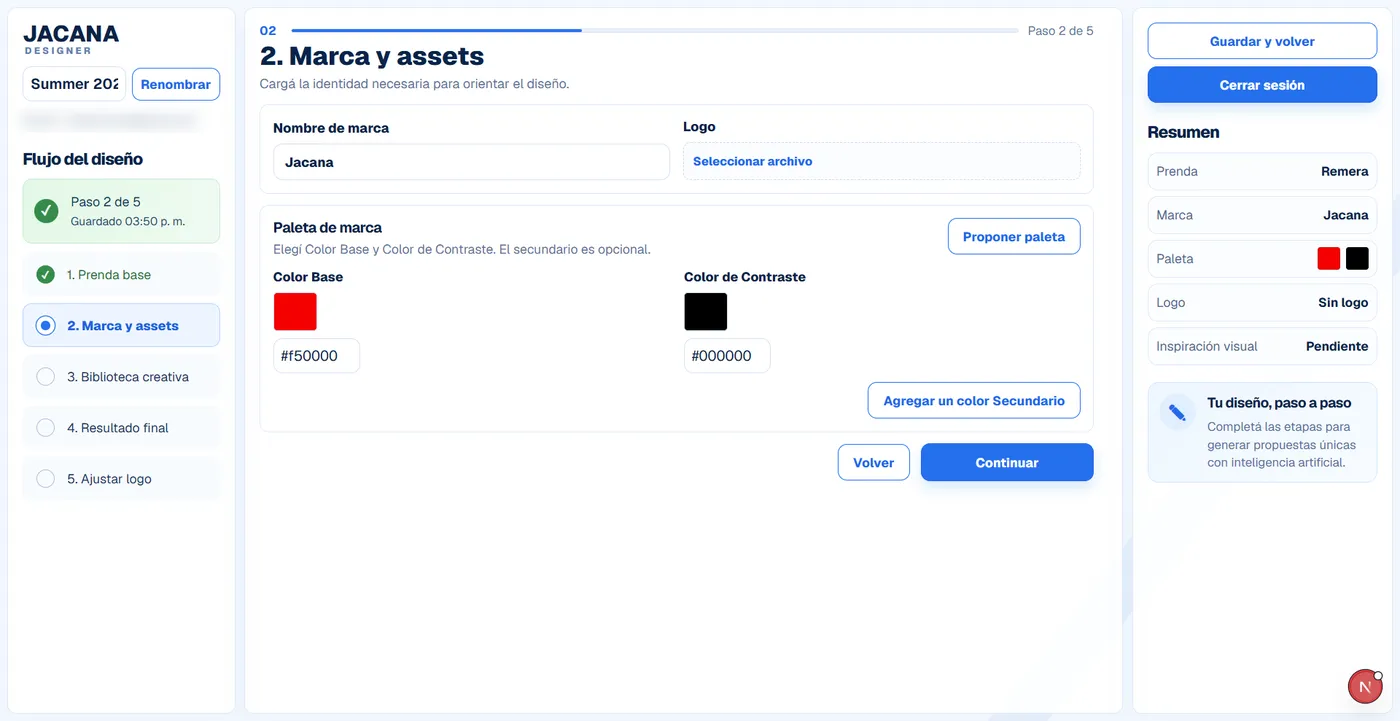Click the black swatch in Resumen Paleta
Image resolution: width=1400 pixels, height=721 pixels.
pyautogui.click(x=1357, y=258)
